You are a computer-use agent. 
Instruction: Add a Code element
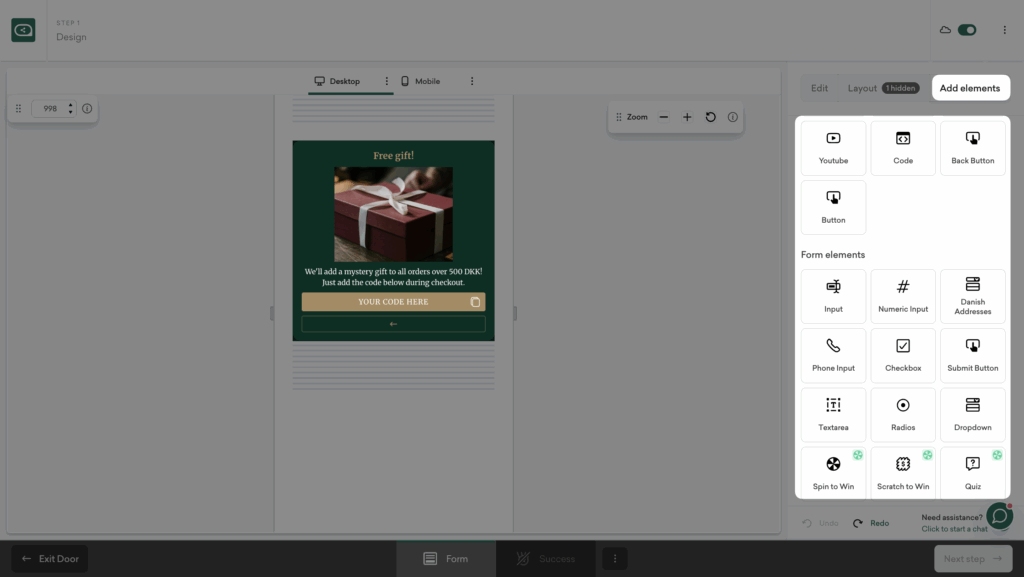point(903,148)
